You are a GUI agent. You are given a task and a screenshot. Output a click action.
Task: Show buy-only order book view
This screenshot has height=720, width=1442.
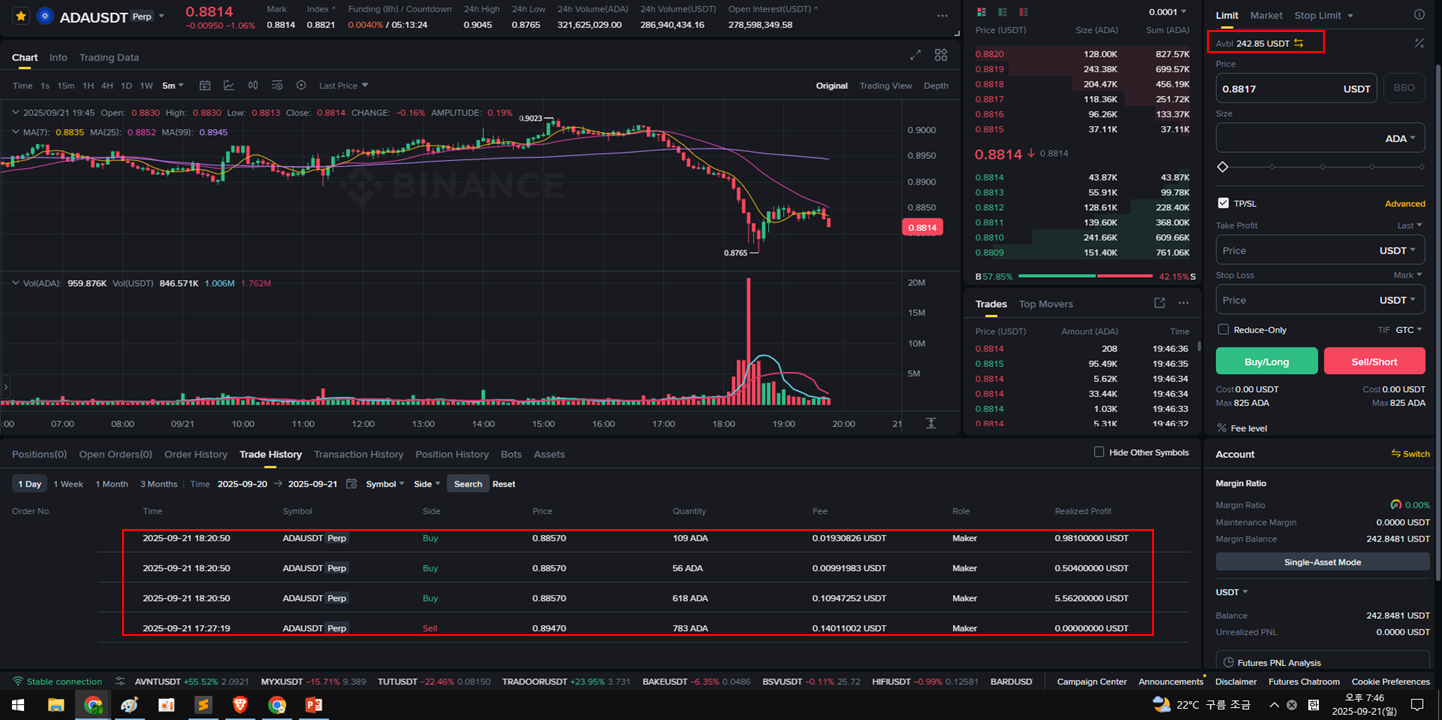[x=1002, y=12]
